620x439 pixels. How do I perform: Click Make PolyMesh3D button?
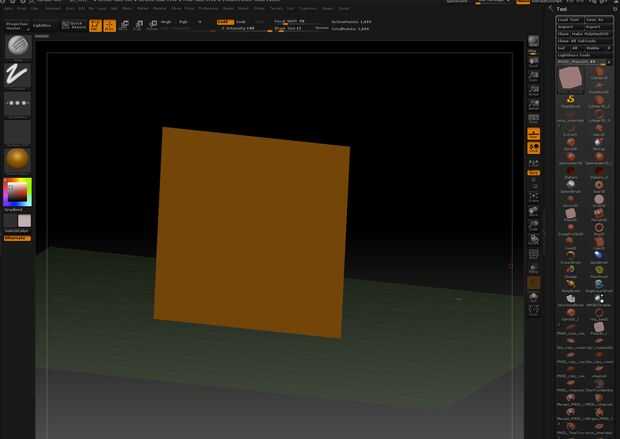tap(590, 34)
